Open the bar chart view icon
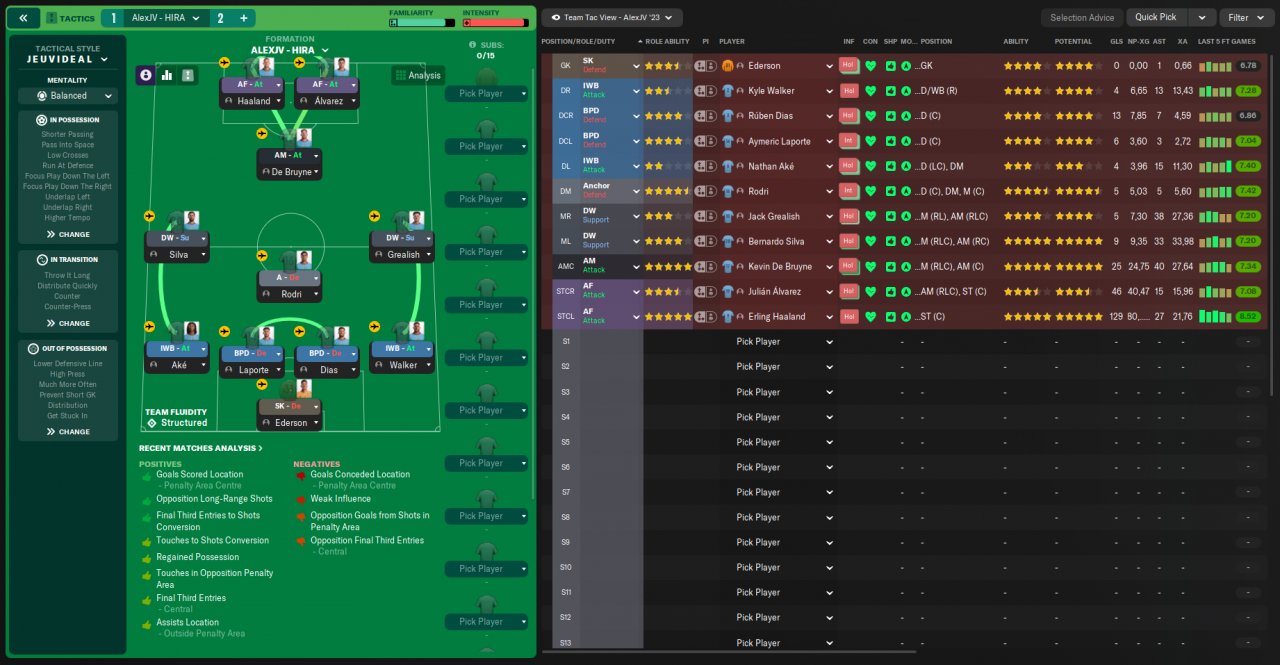1280x665 pixels. pyautogui.click(x=167, y=75)
